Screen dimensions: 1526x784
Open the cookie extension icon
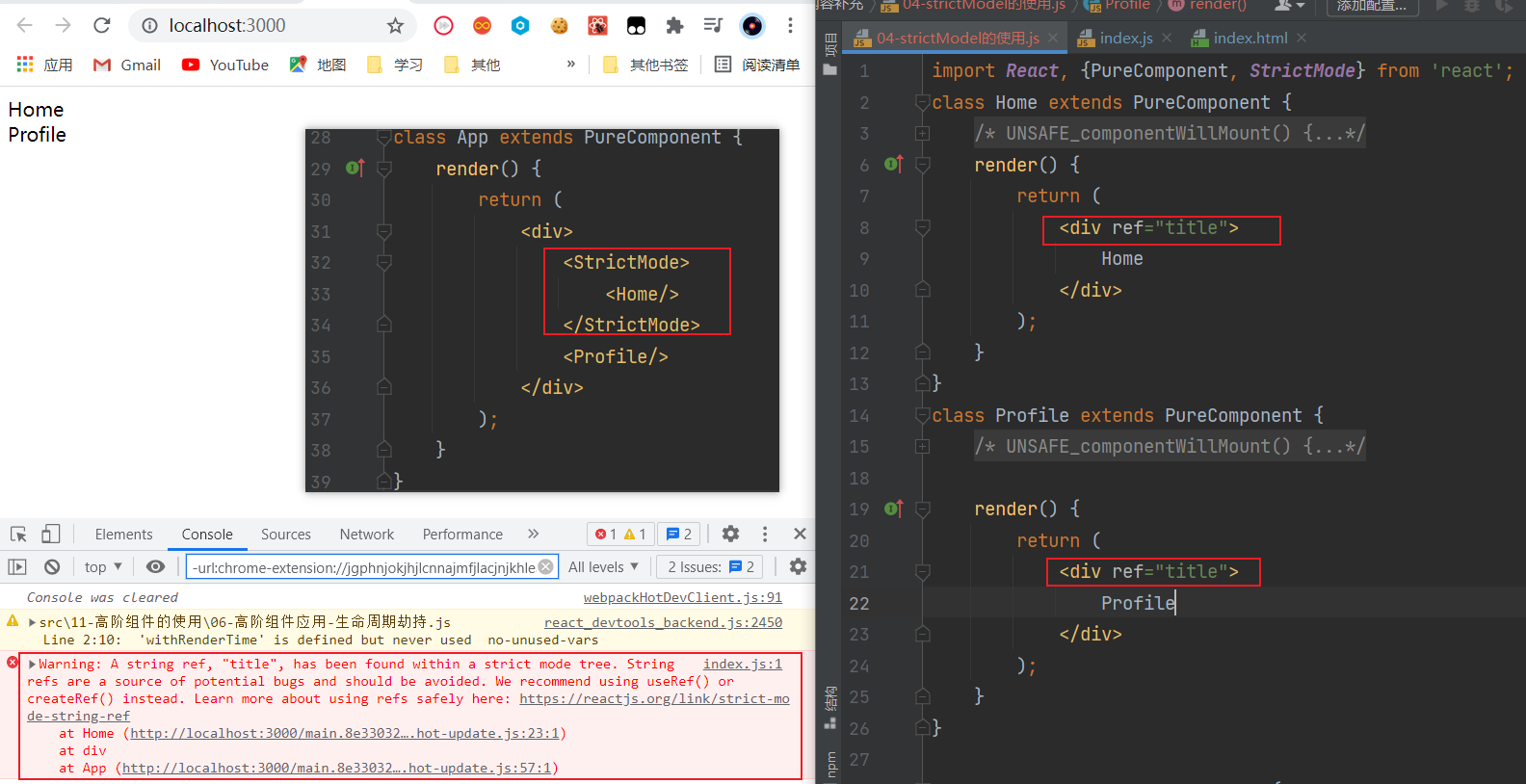[559, 26]
